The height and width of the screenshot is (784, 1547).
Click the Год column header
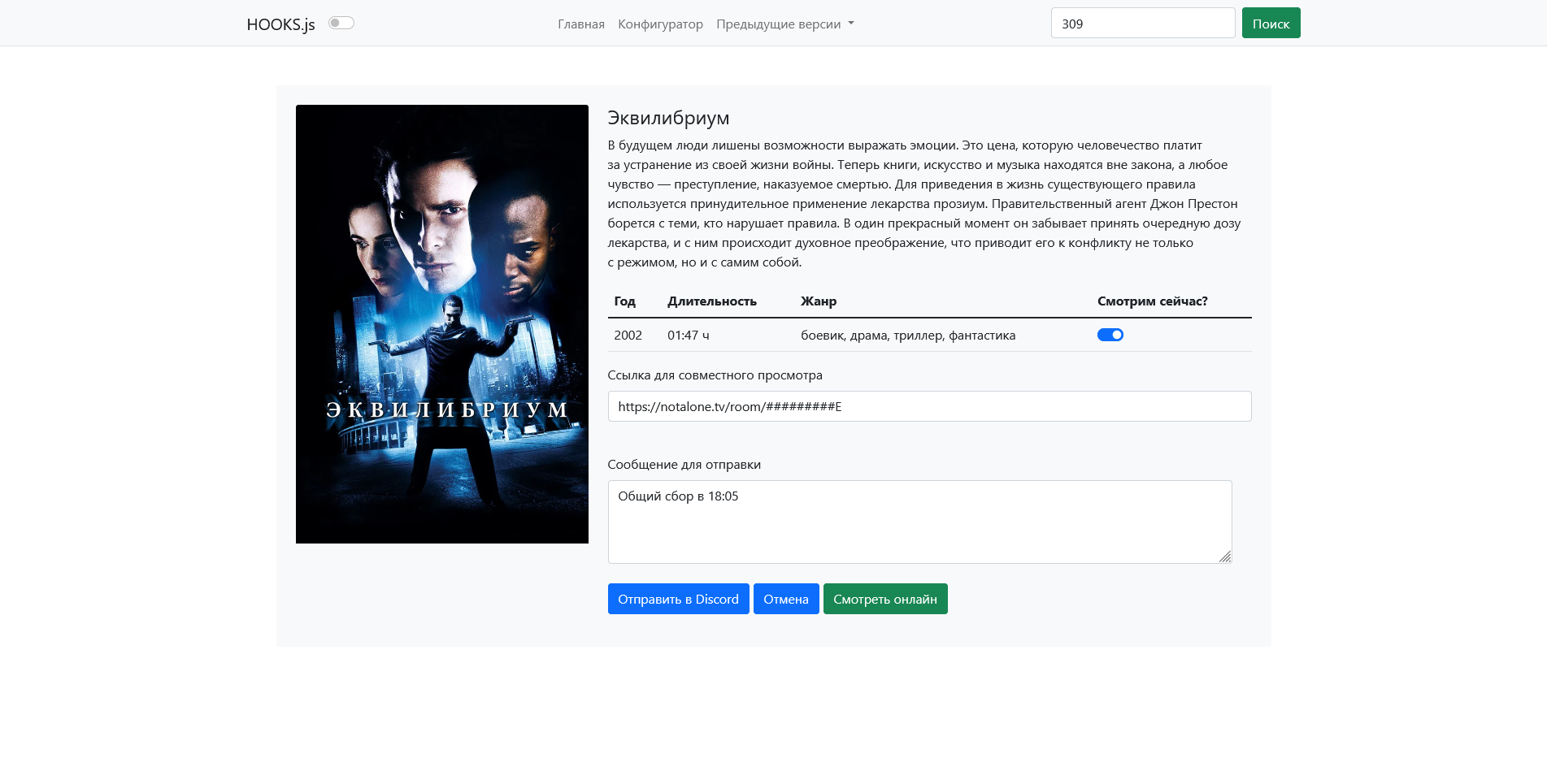pos(624,301)
